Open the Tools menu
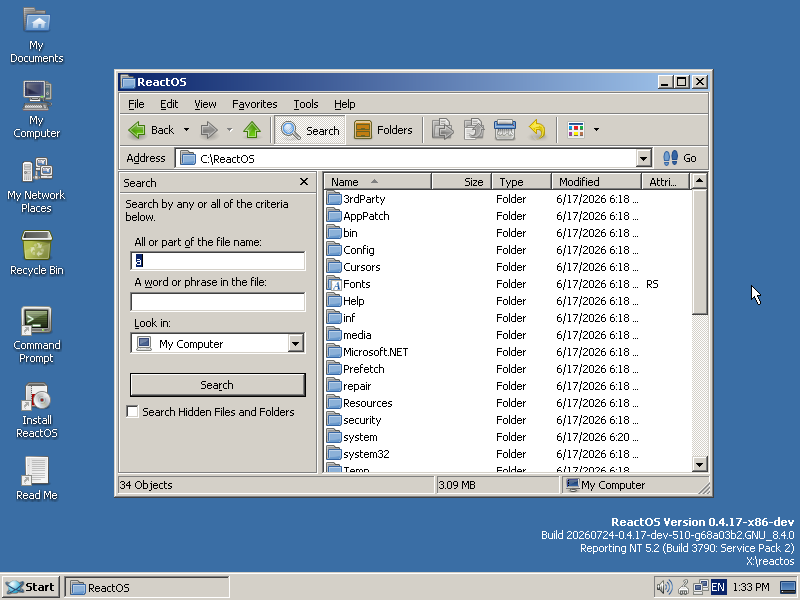 click(x=306, y=104)
